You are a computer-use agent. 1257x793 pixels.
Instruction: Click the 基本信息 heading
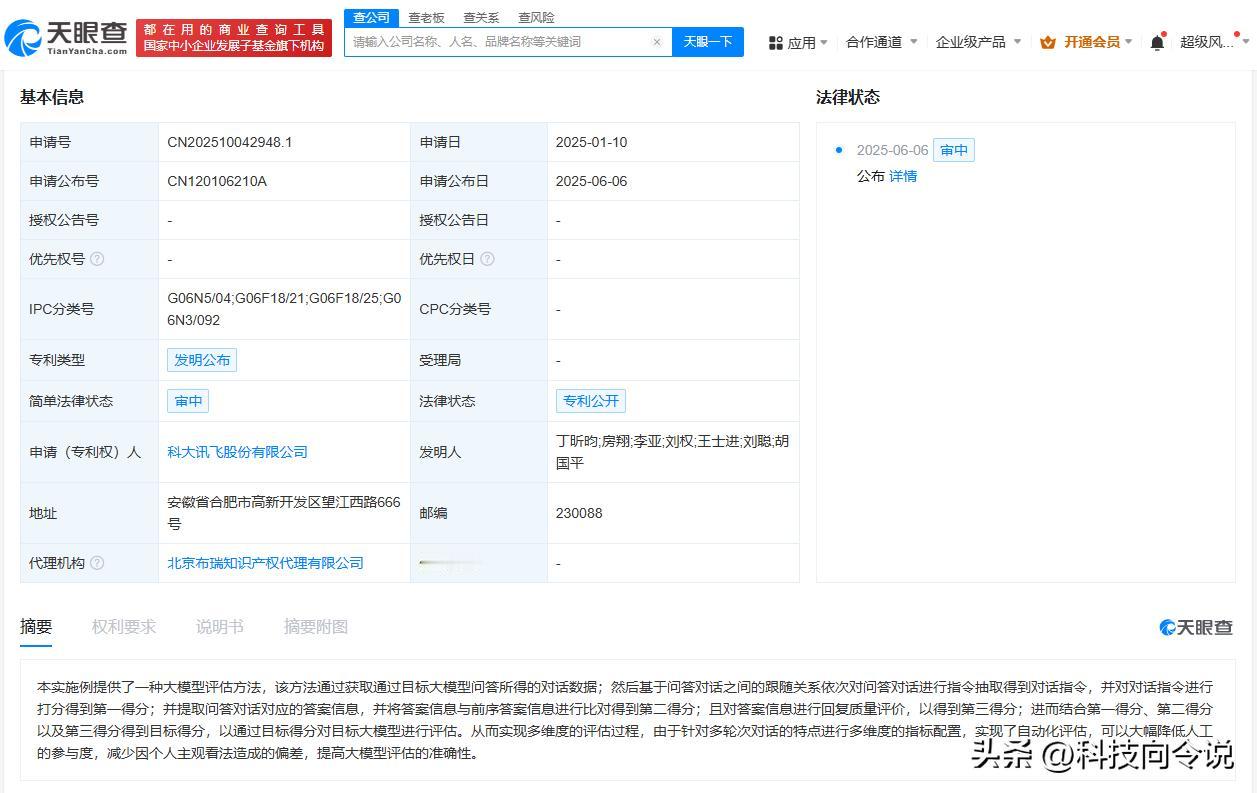(x=52, y=97)
